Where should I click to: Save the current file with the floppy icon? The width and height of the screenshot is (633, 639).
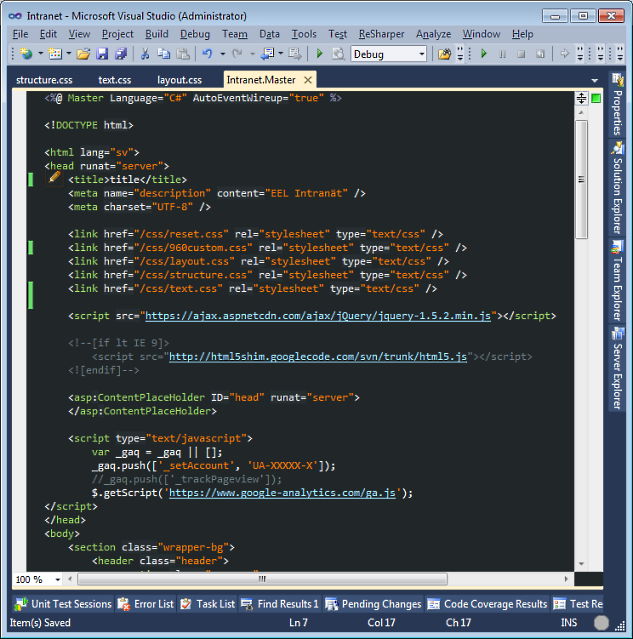[102, 53]
